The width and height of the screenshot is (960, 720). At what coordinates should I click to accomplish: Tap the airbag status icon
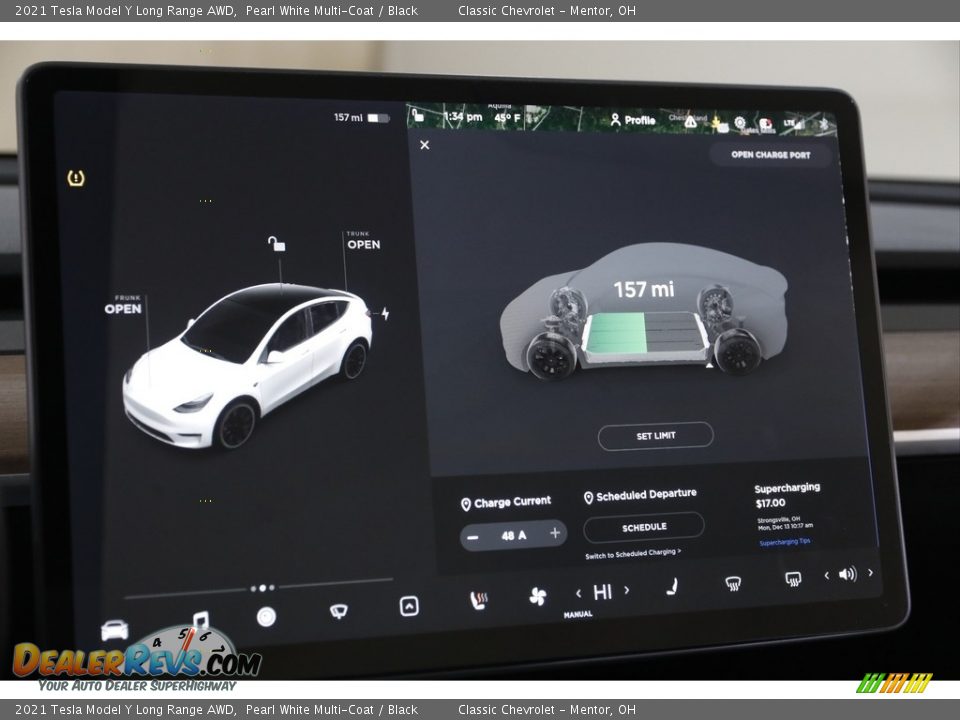point(718,124)
